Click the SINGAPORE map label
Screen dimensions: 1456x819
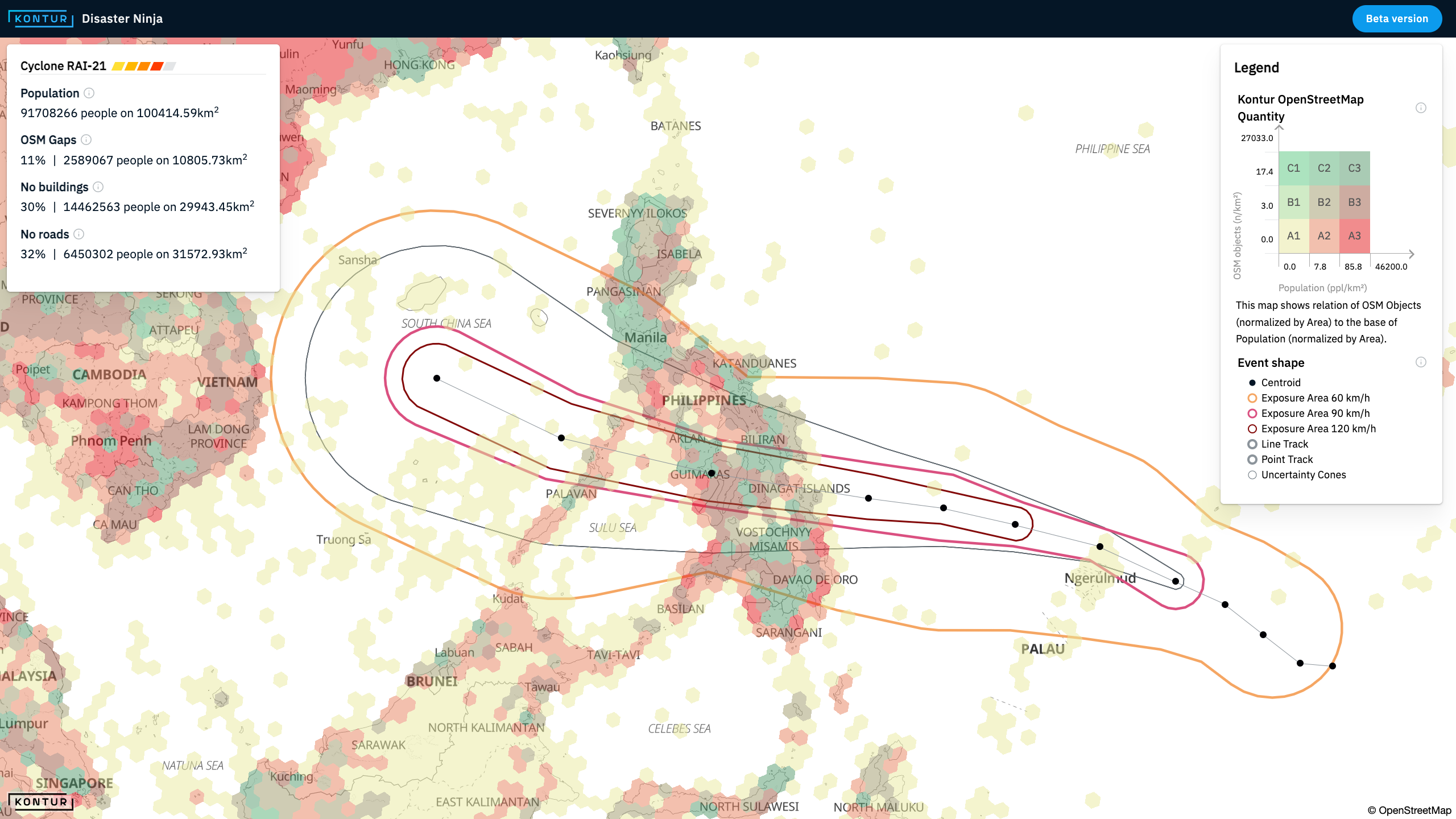[75, 783]
